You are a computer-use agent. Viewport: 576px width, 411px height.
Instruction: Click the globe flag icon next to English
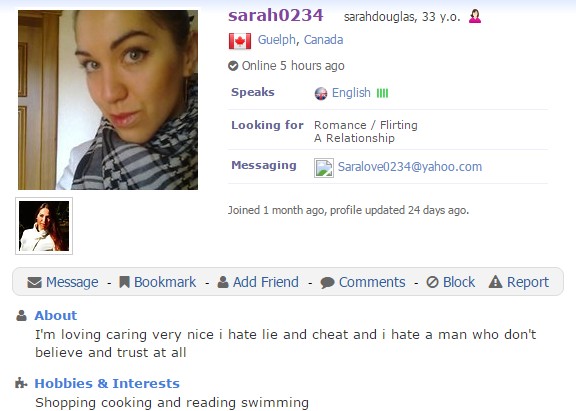pyautogui.click(x=321, y=94)
